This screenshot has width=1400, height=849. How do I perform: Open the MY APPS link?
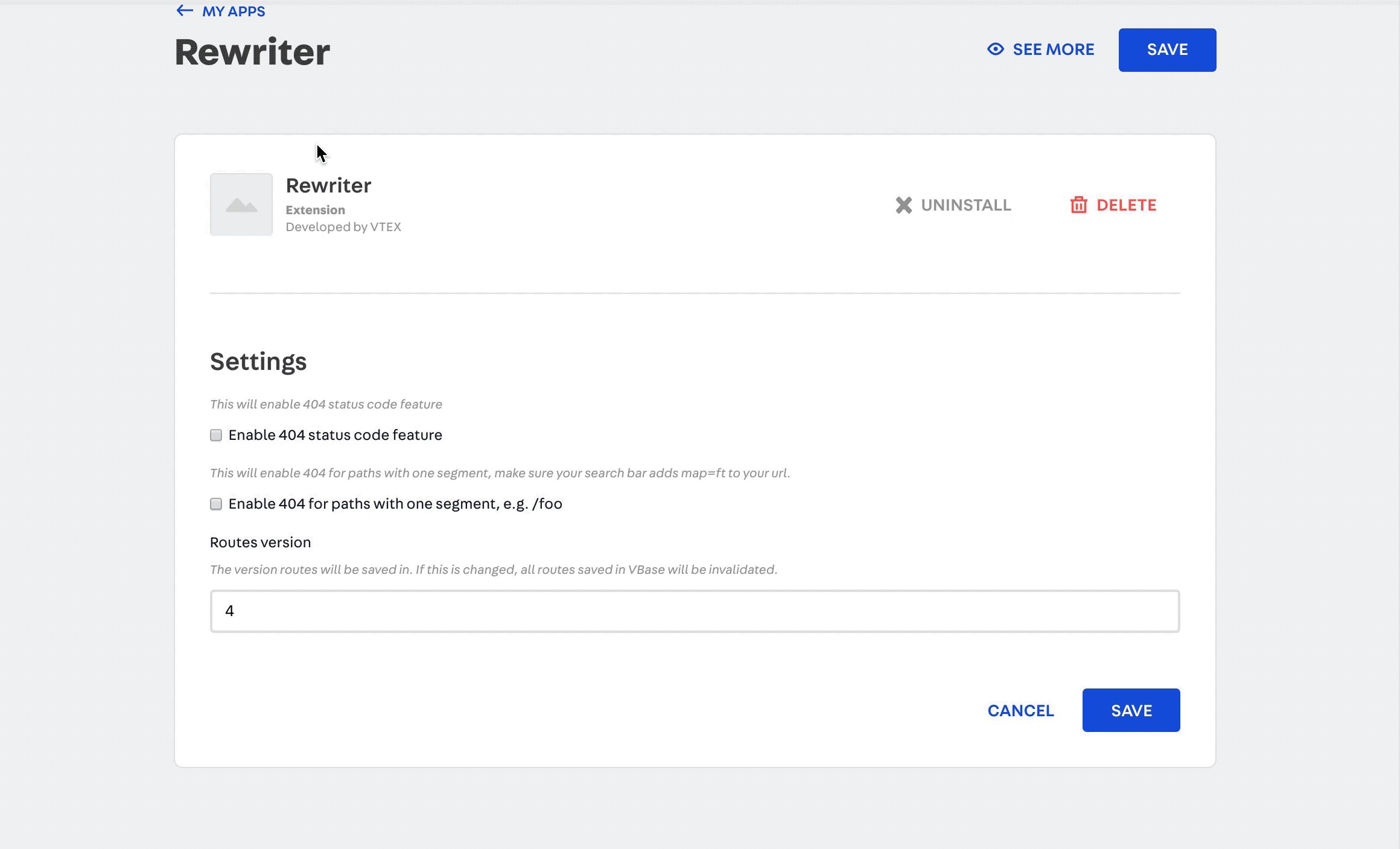pos(234,11)
